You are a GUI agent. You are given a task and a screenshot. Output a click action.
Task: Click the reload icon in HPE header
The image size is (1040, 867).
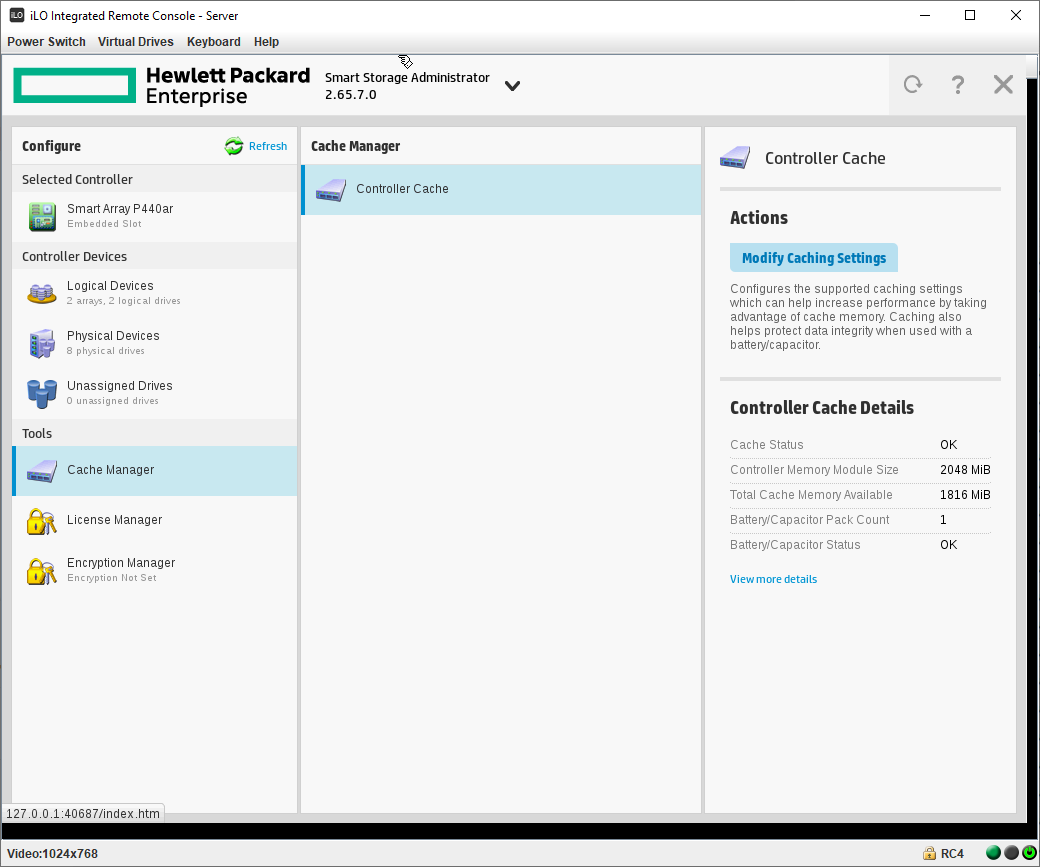click(x=913, y=84)
